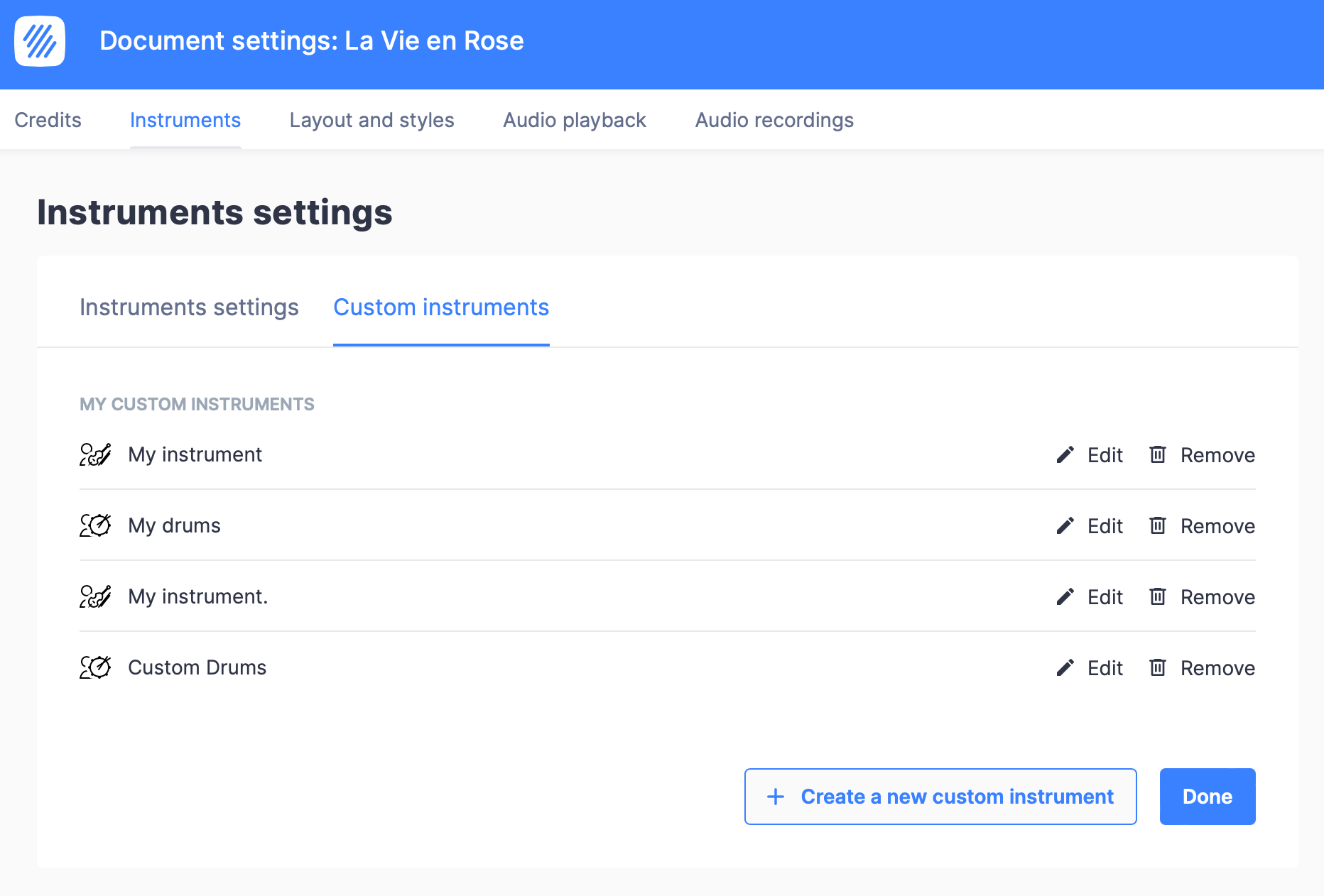This screenshot has height=896, width=1324.
Task: Click the drum icon beside My drums
Action: click(95, 525)
